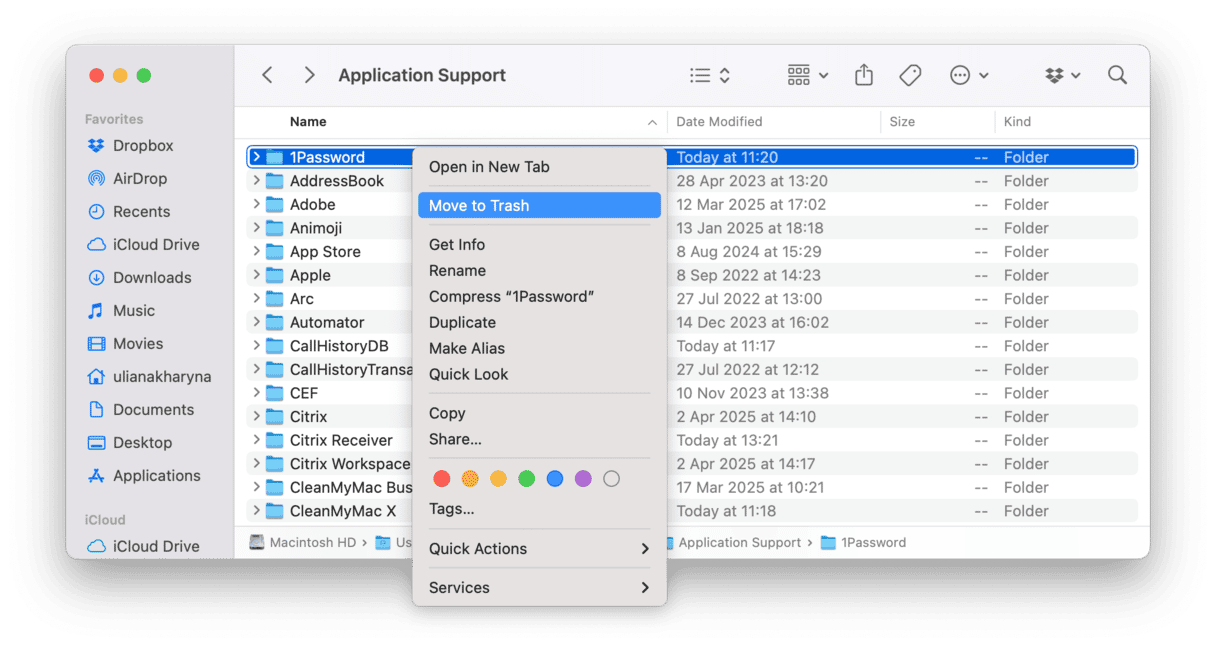Open the Edit Tags toolbar icon
The height and width of the screenshot is (646, 1216).
pyautogui.click(x=910, y=75)
